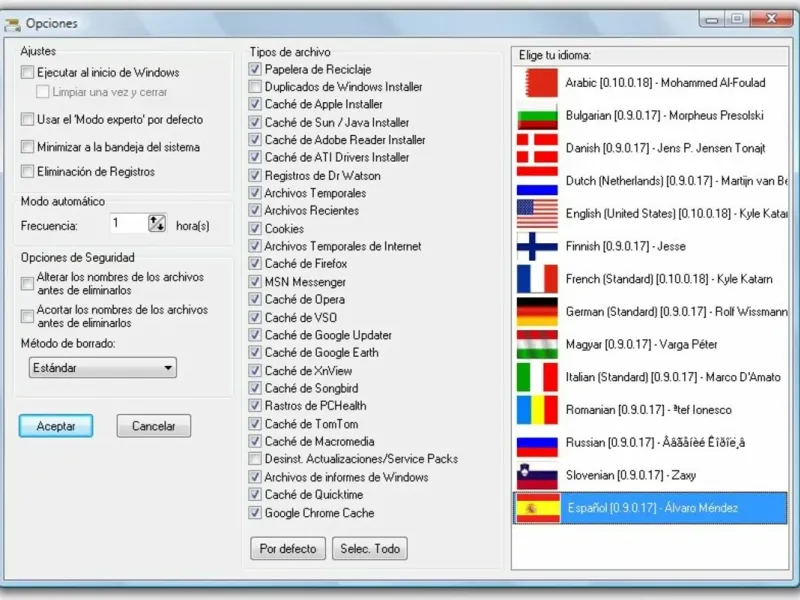Screen dimensions: 800x600
Task: Enable Ejecutar al inicio de Windows
Action: pyautogui.click(x=28, y=72)
